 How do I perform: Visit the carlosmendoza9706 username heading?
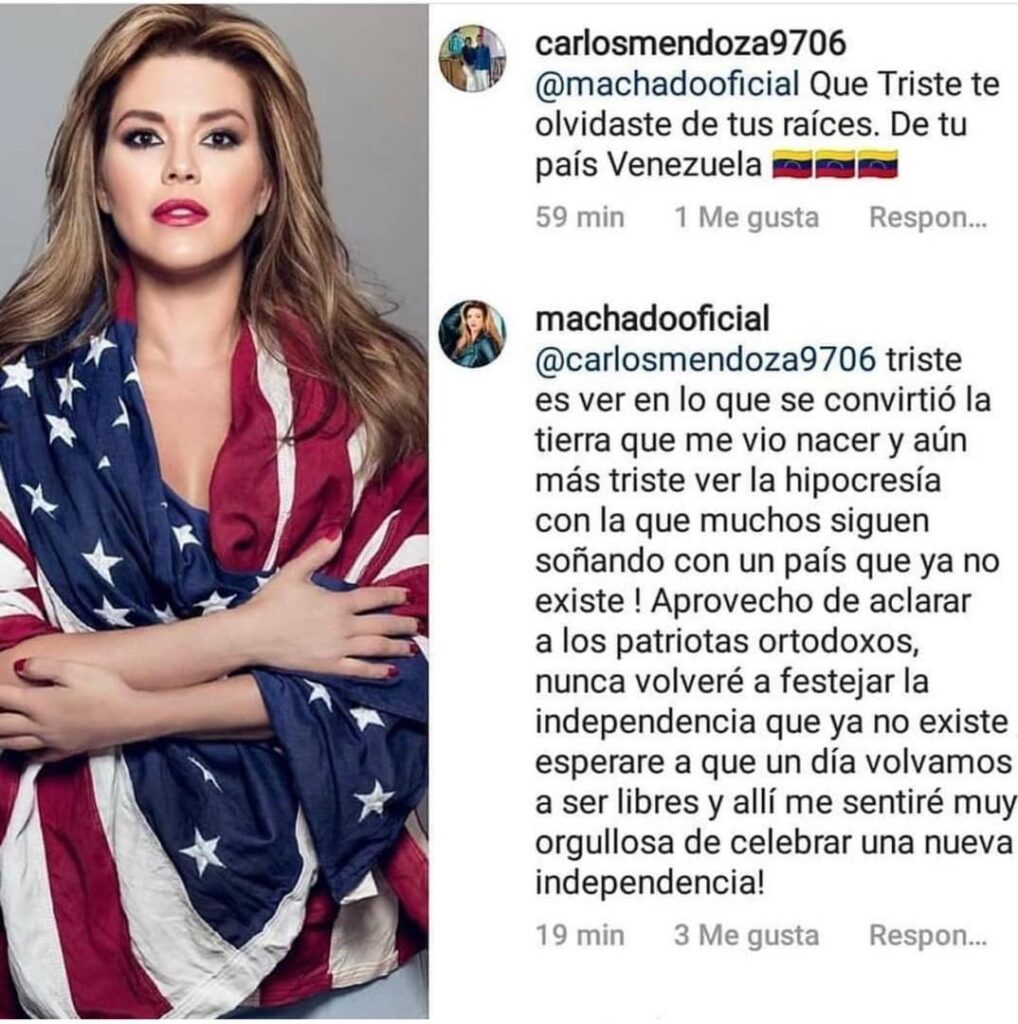690,44
